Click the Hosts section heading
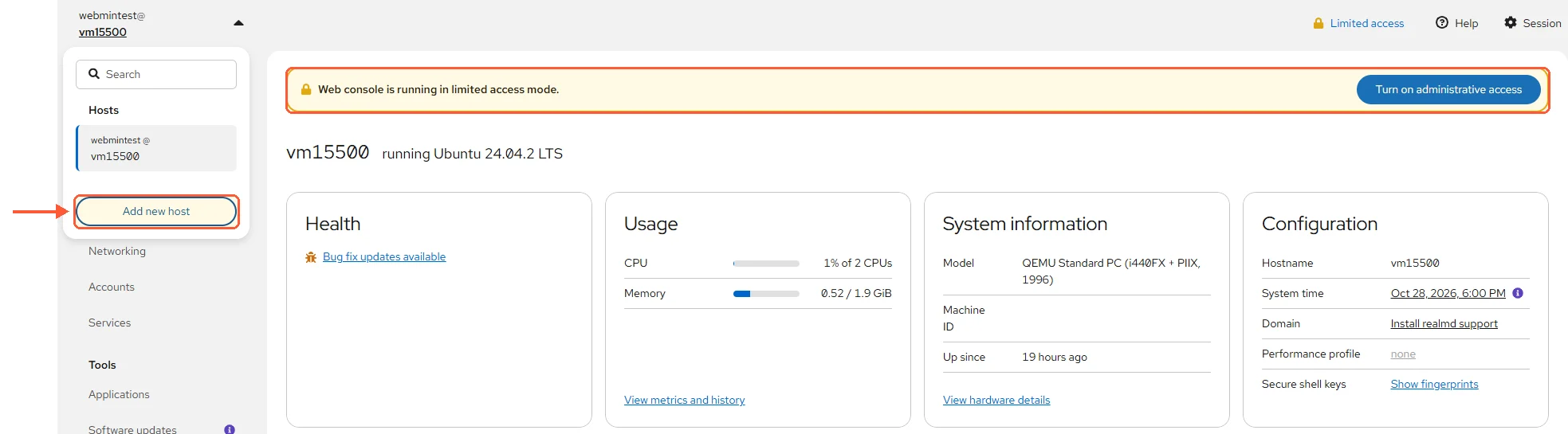 click(104, 110)
